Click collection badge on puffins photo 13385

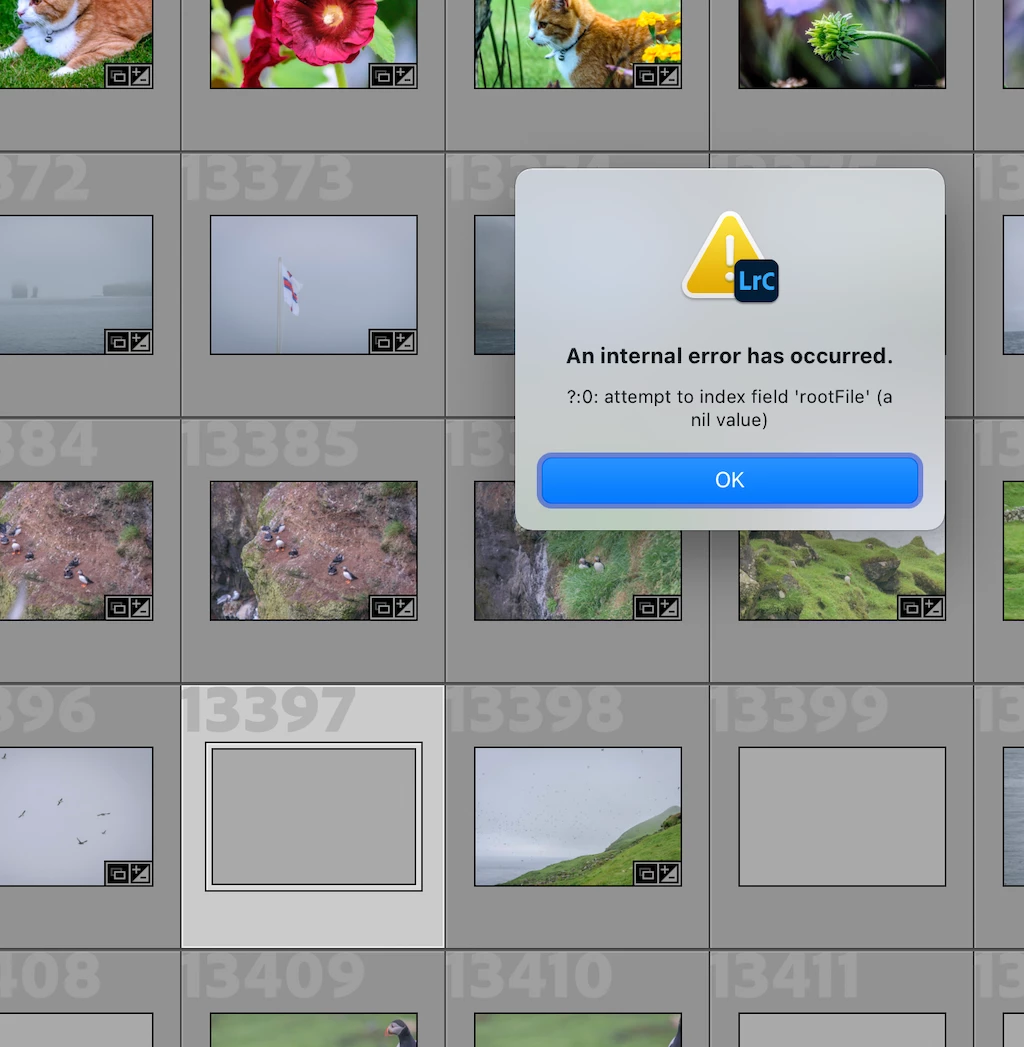coord(382,608)
